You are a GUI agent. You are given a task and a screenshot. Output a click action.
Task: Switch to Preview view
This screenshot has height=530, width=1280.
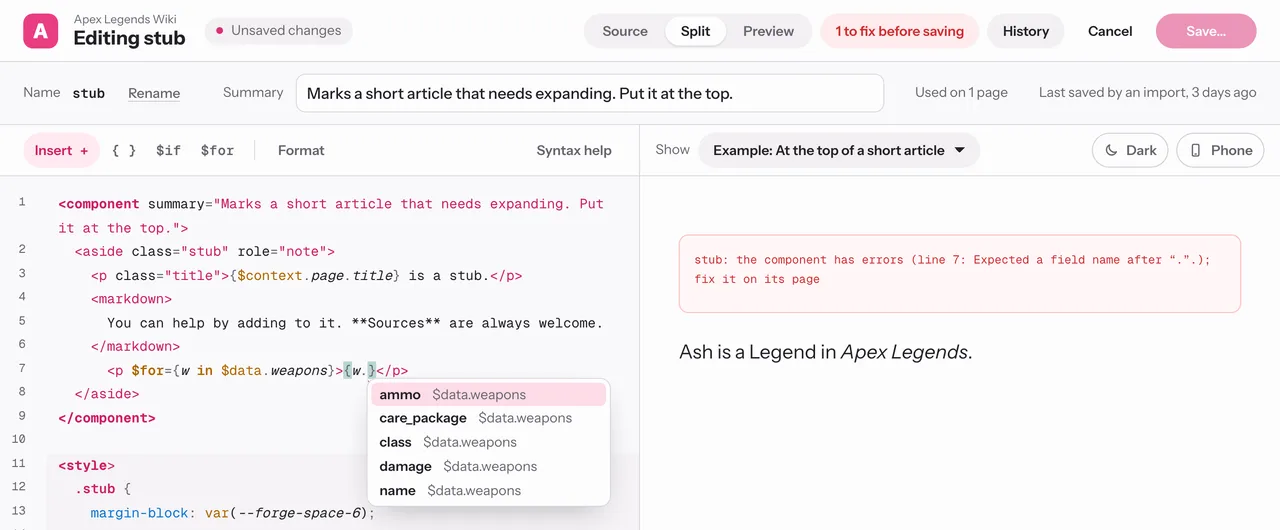pos(768,31)
